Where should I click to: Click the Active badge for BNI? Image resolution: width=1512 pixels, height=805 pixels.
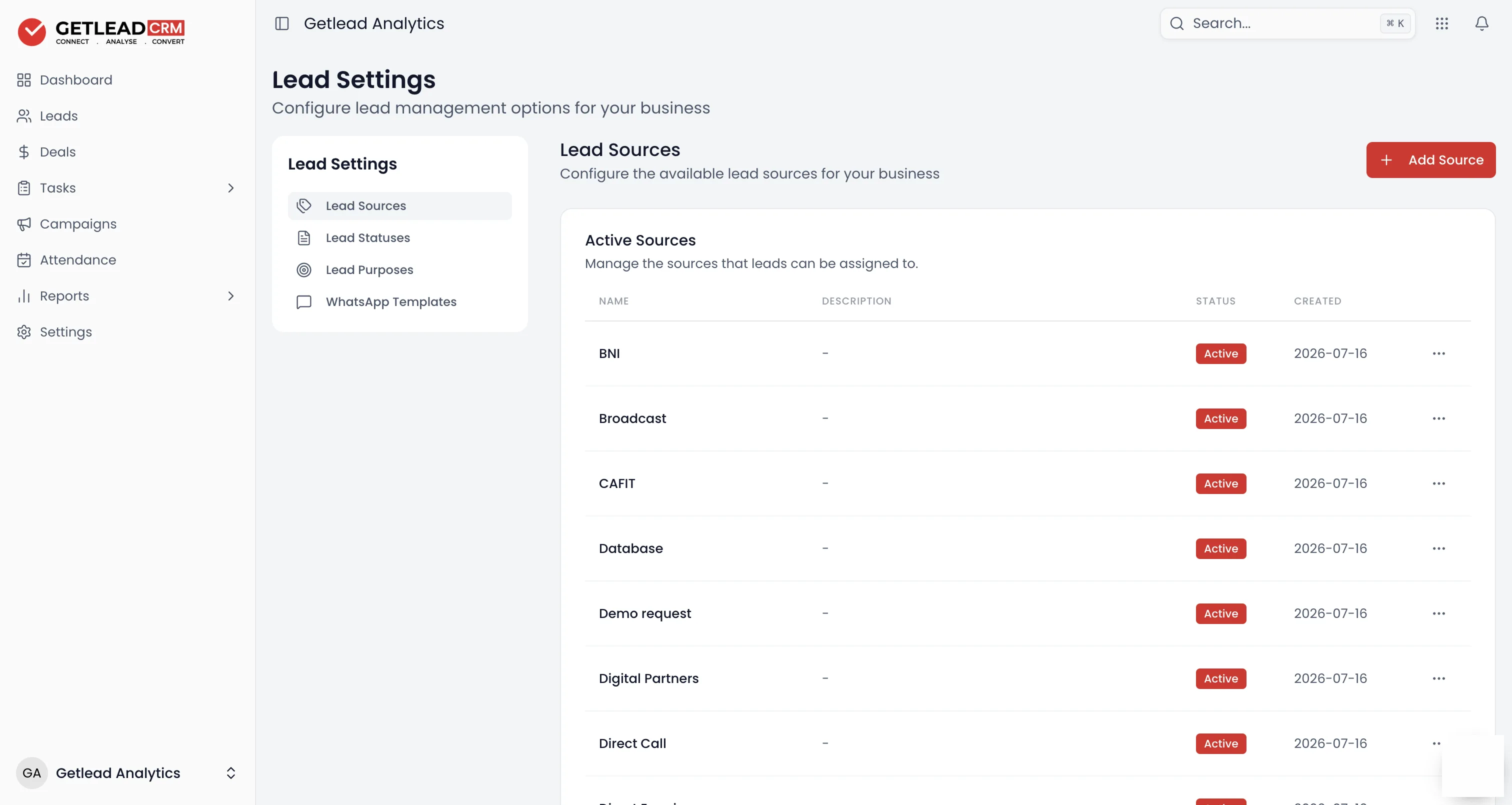click(1221, 353)
